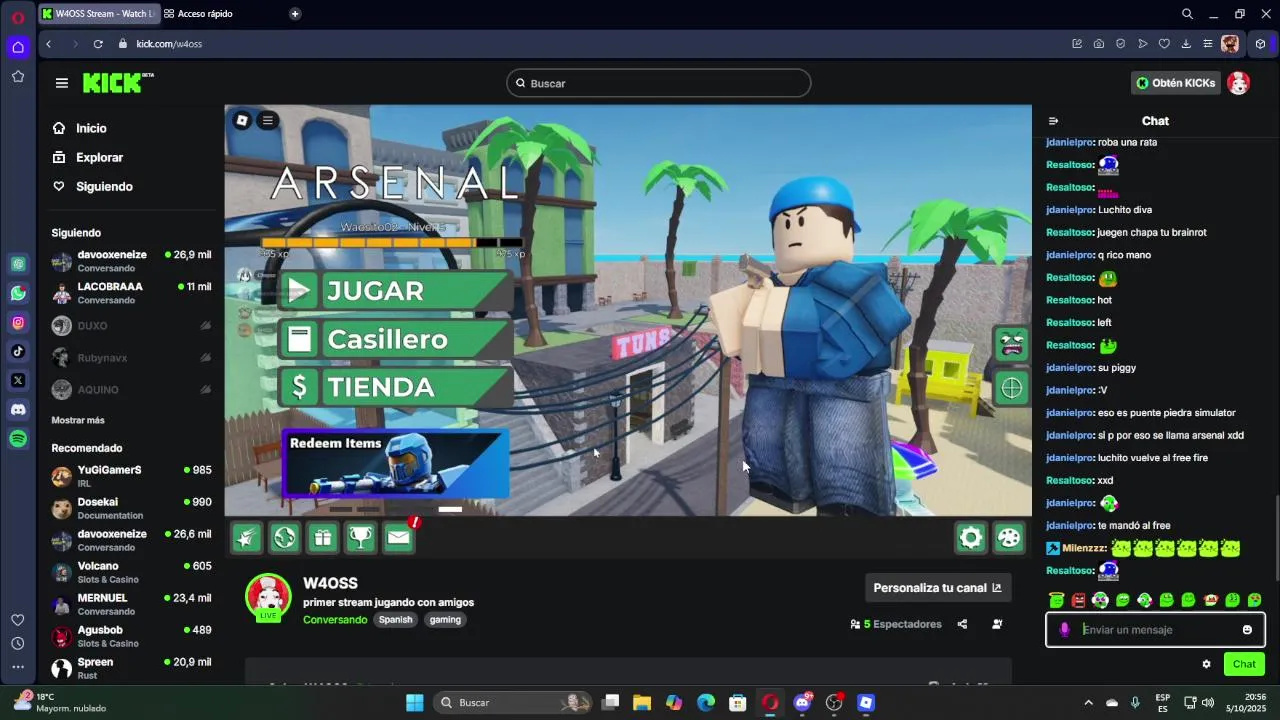Click the user manage icon beside share
The width and height of the screenshot is (1280, 720).
[x=997, y=624]
